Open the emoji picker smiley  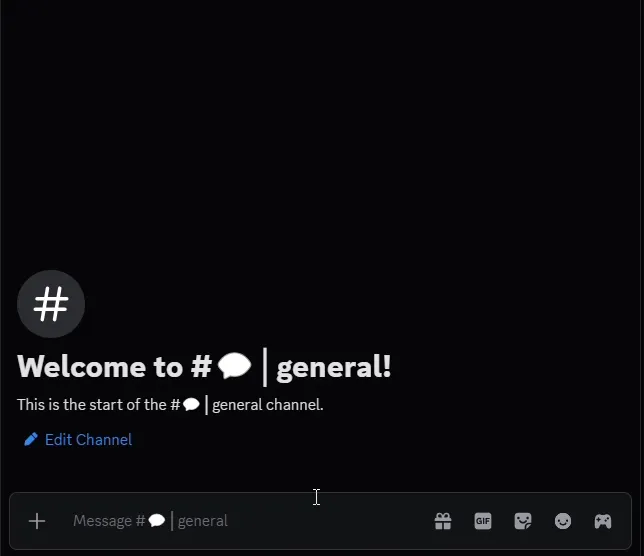563,521
